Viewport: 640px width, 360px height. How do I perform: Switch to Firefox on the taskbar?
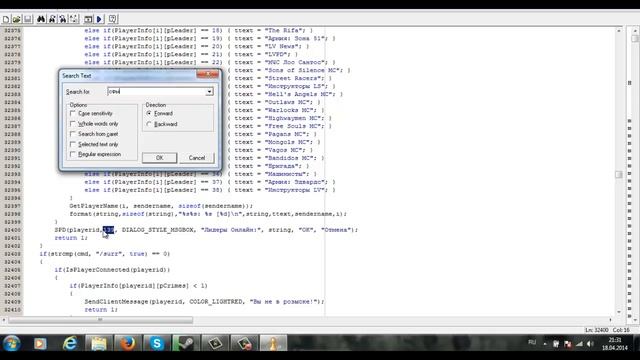(x=127, y=344)
